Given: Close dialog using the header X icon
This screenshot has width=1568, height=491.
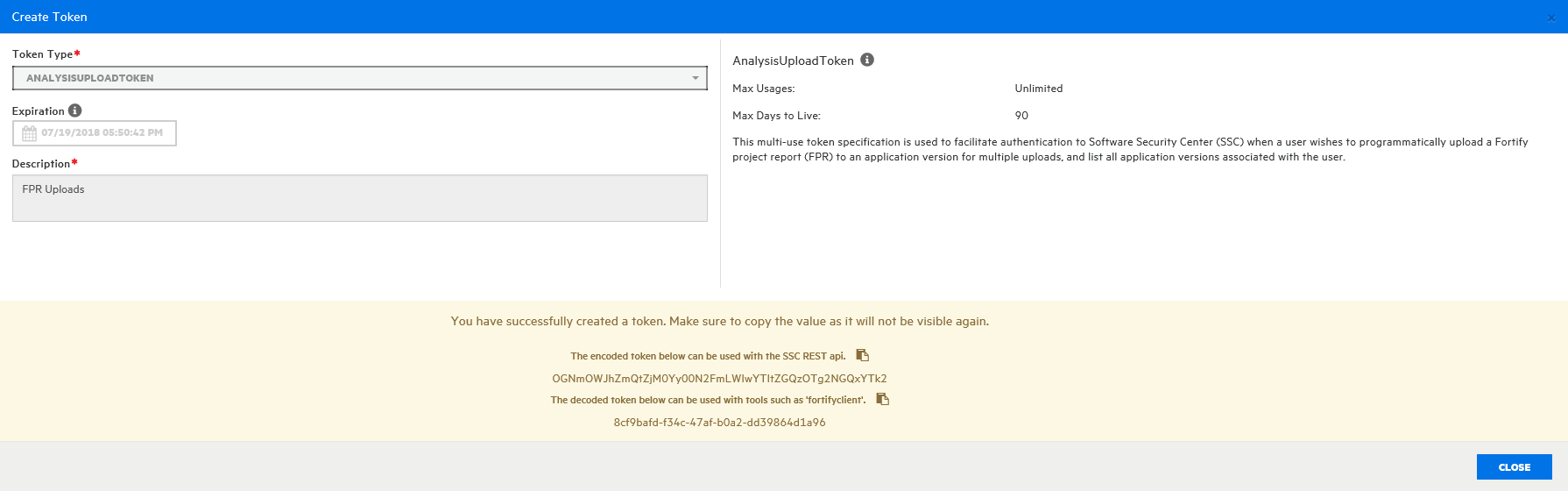Looking at the screenshot, I should click(x=1550, y=18).
